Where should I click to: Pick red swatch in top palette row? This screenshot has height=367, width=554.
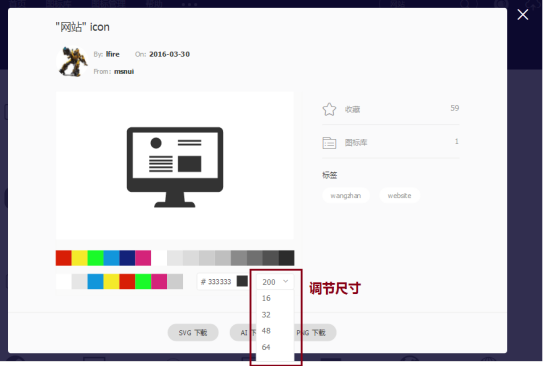coord(64,258)
